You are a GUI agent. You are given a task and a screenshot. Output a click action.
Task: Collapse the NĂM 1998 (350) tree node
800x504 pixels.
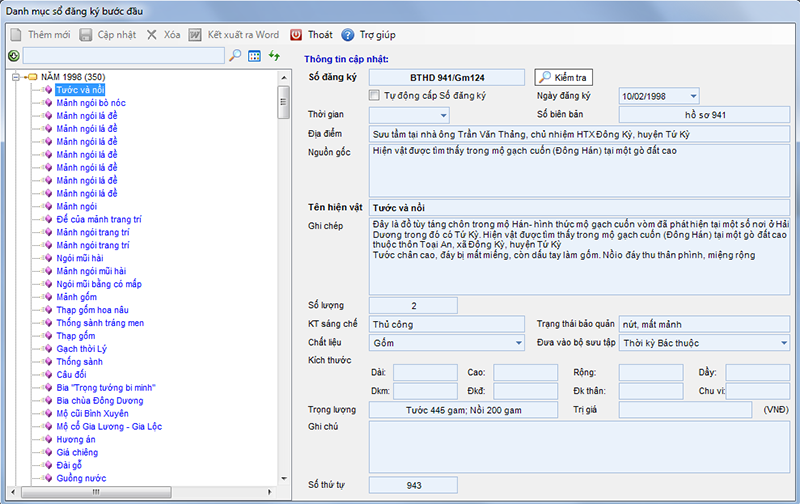point(16,77)
